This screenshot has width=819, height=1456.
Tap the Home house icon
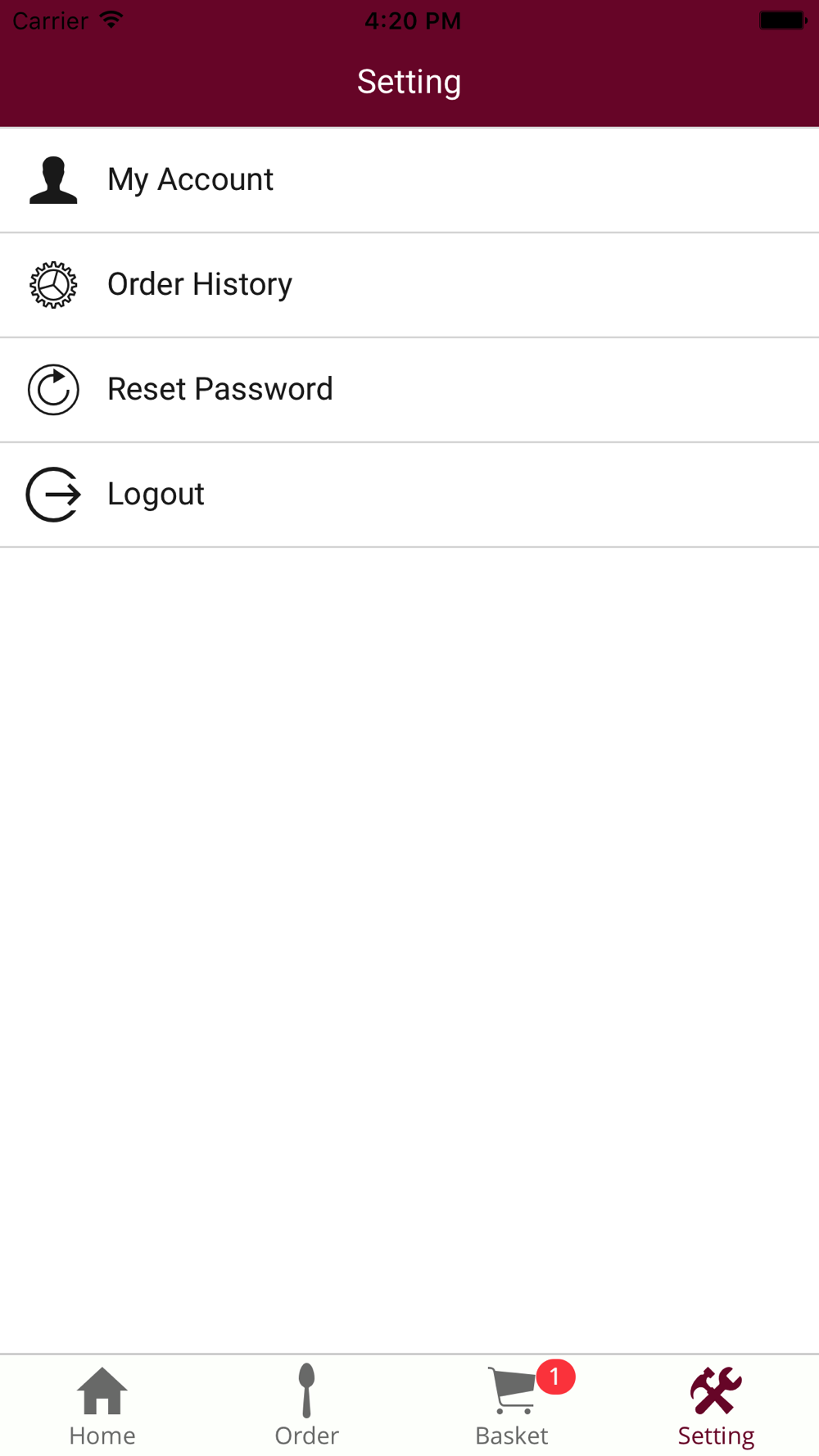pyautogui.click(x=102, y=1390)
